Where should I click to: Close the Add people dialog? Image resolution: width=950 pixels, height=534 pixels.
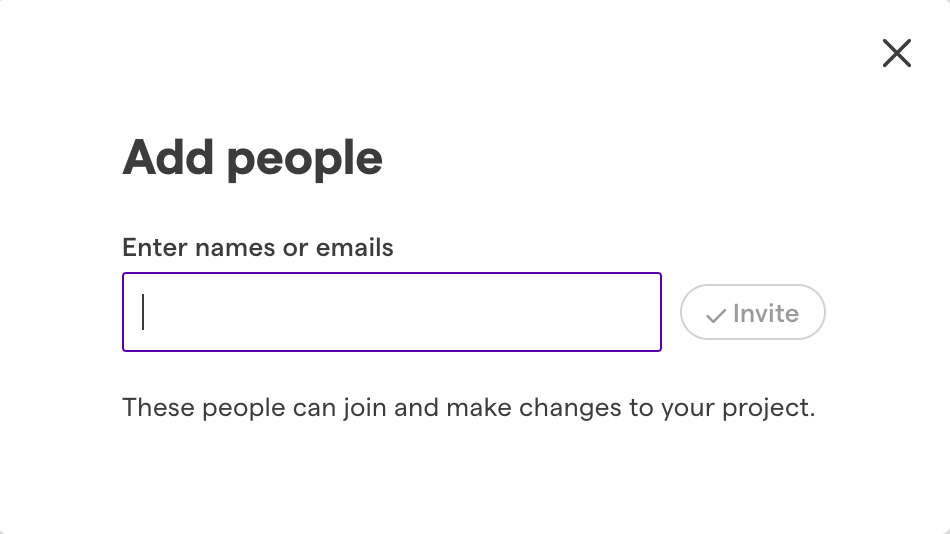pyautogui.click(x=897, y=53)
